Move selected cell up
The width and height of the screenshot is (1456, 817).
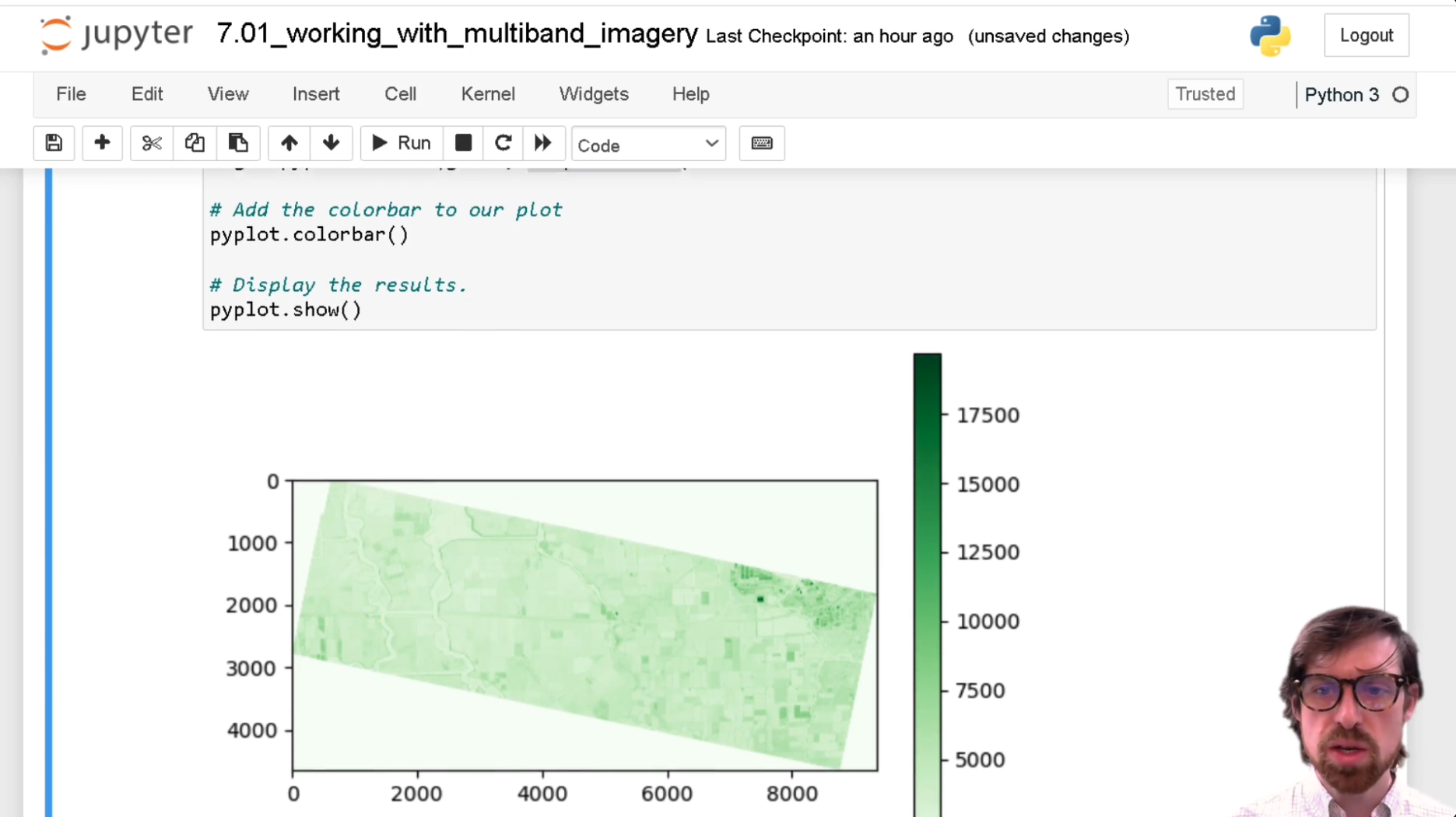[289, 143]
